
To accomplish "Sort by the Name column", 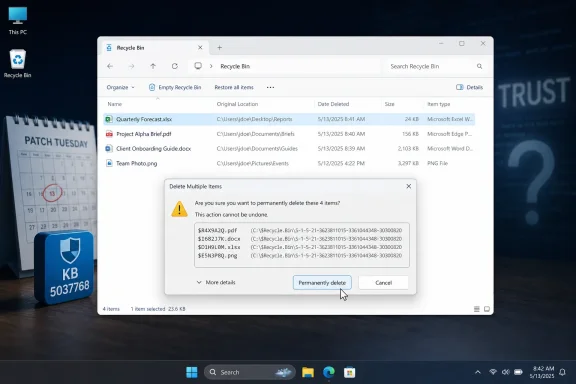I will [115, 104].
